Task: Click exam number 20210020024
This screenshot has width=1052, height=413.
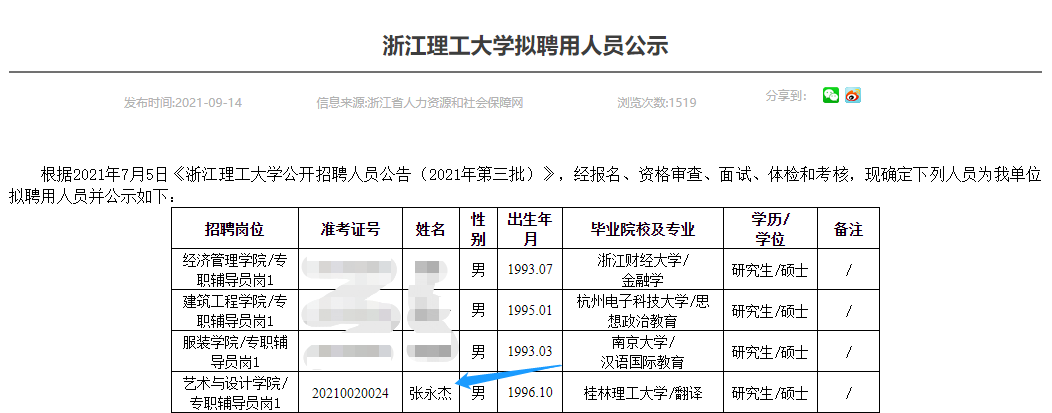Action: 350,394
